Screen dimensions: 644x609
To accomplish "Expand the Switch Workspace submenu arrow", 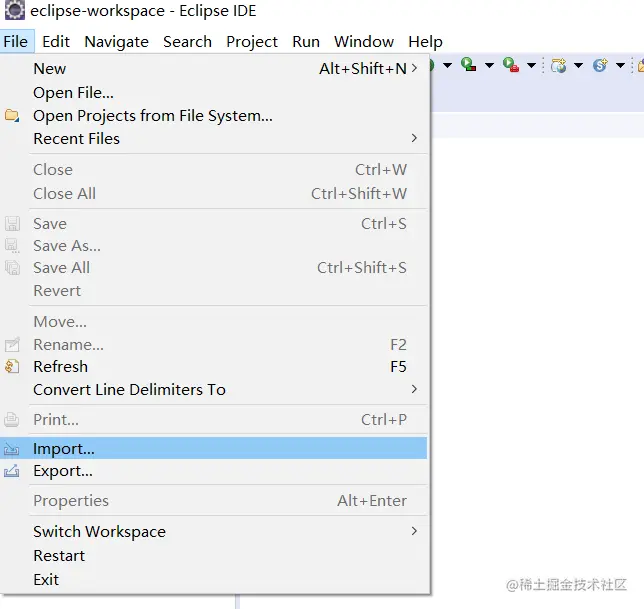I will pyautogui.click(x=414, y=531).
